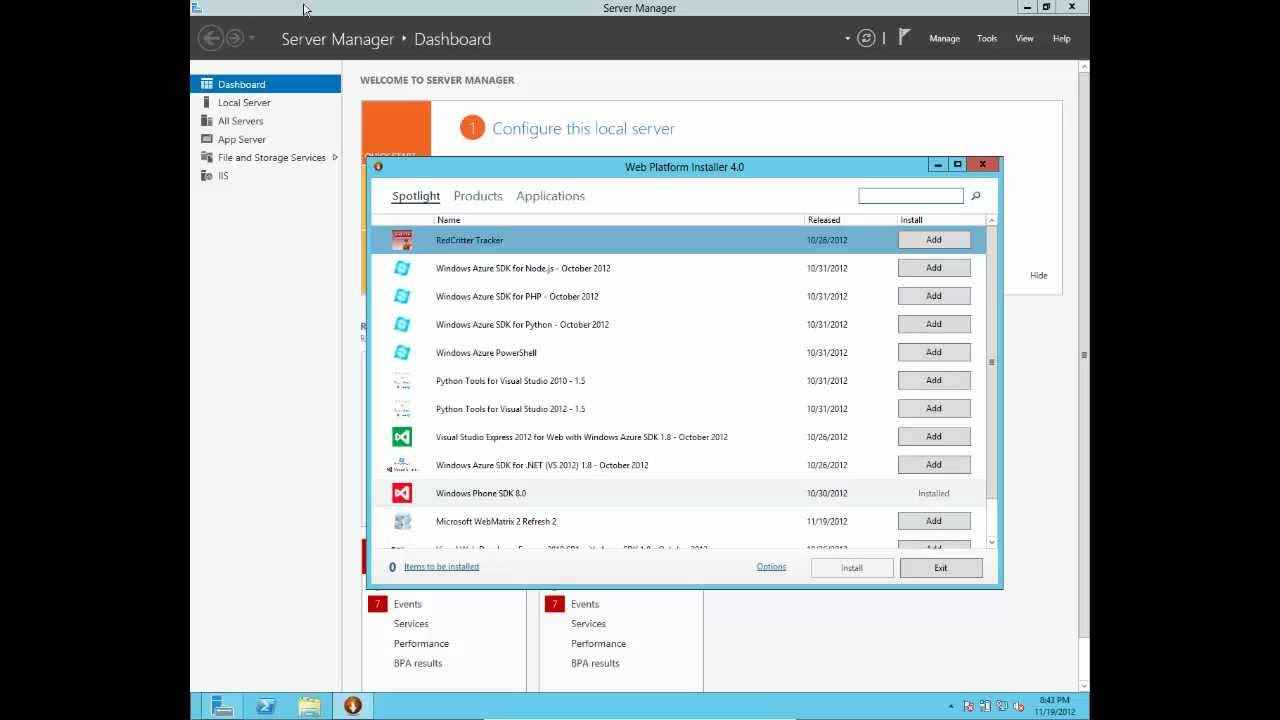Add Windows Azure PowerShell
Image resolution: width=1280 pixels, height=720 pixels.
[934, 352]
